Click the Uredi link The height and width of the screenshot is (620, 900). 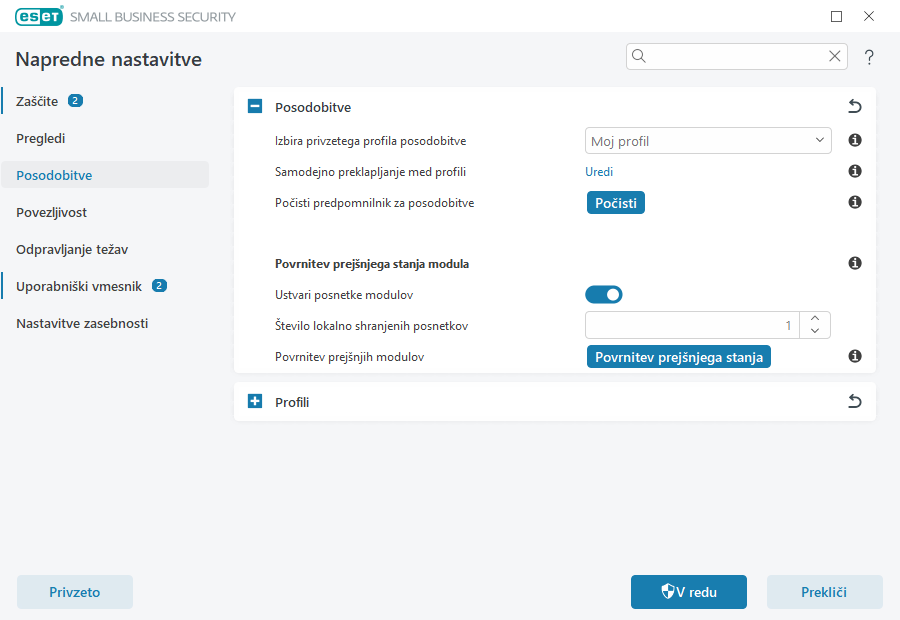click(599, 172)
